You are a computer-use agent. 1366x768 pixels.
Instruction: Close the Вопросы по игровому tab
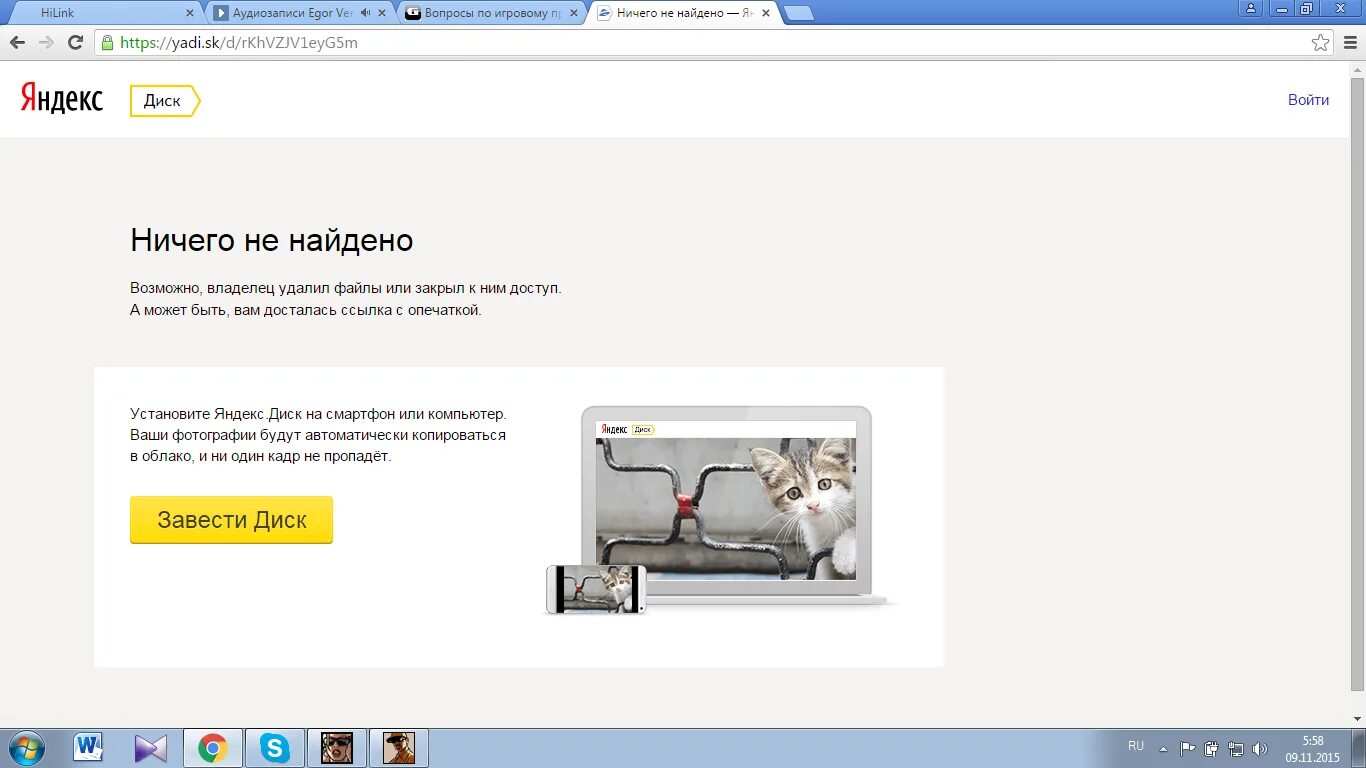click(575, 13)
